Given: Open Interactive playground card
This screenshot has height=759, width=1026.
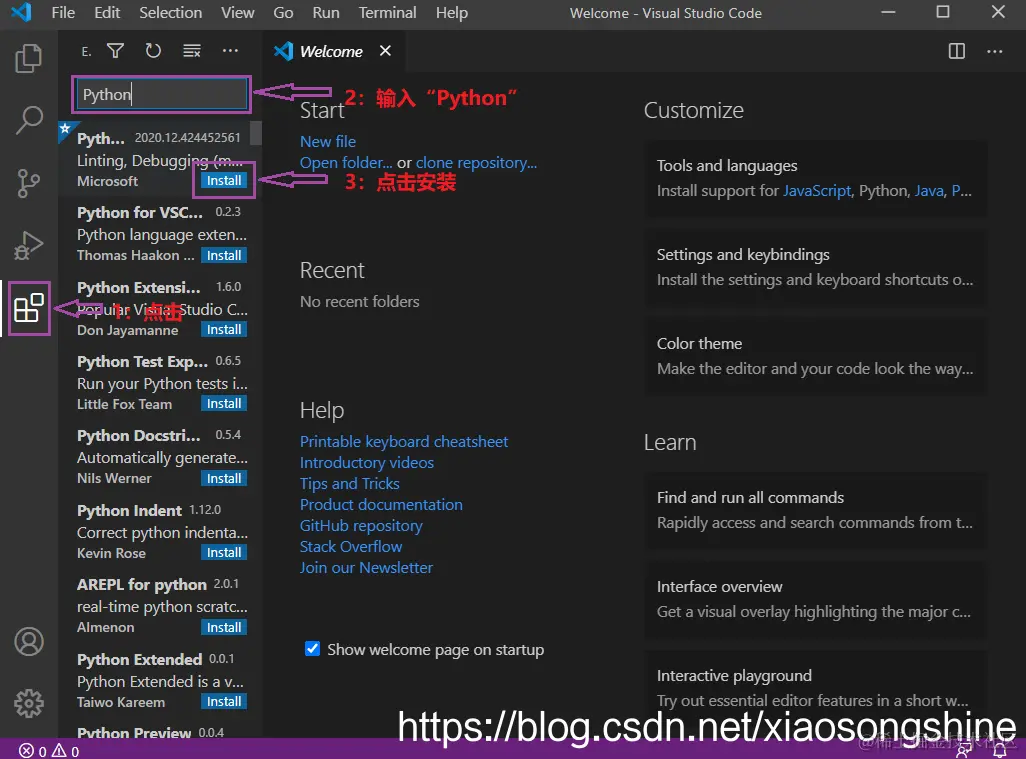Looking at the screenshot, I should 815,687.
